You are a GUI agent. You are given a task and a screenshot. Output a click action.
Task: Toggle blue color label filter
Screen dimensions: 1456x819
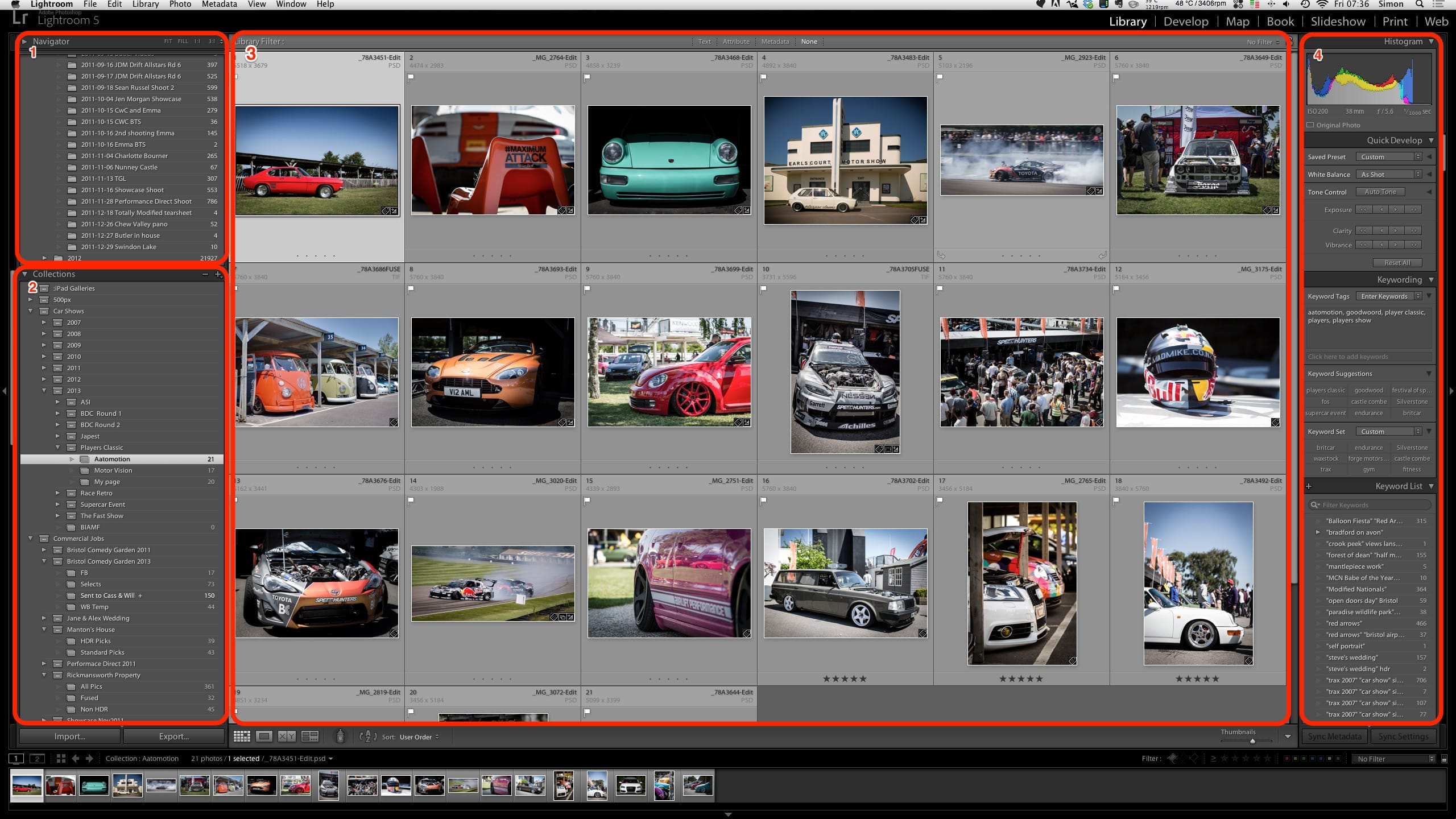pos(1312,758)
